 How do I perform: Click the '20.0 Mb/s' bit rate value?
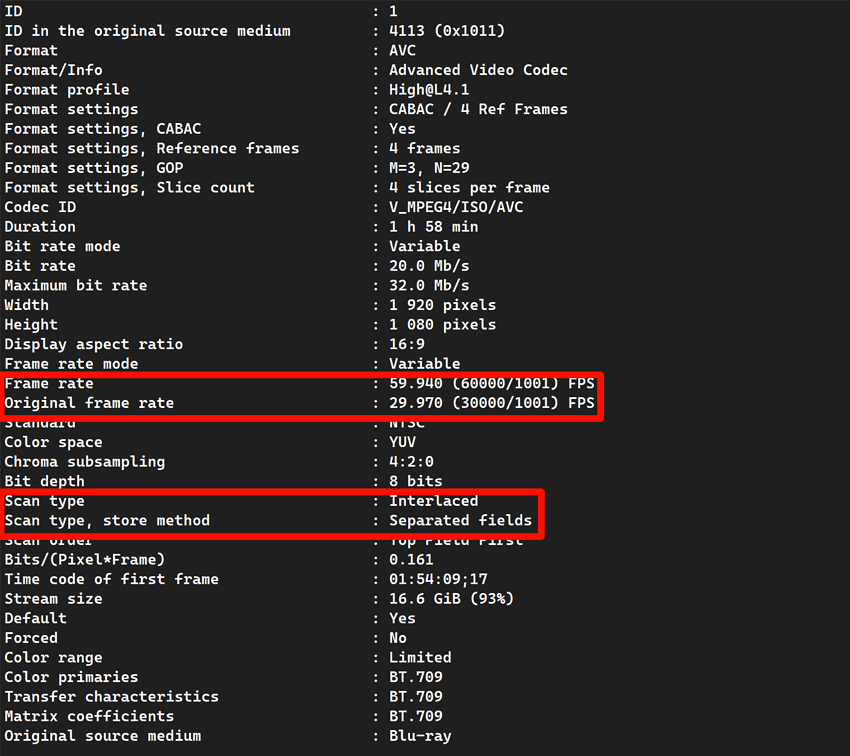click(x=429, y=266)
